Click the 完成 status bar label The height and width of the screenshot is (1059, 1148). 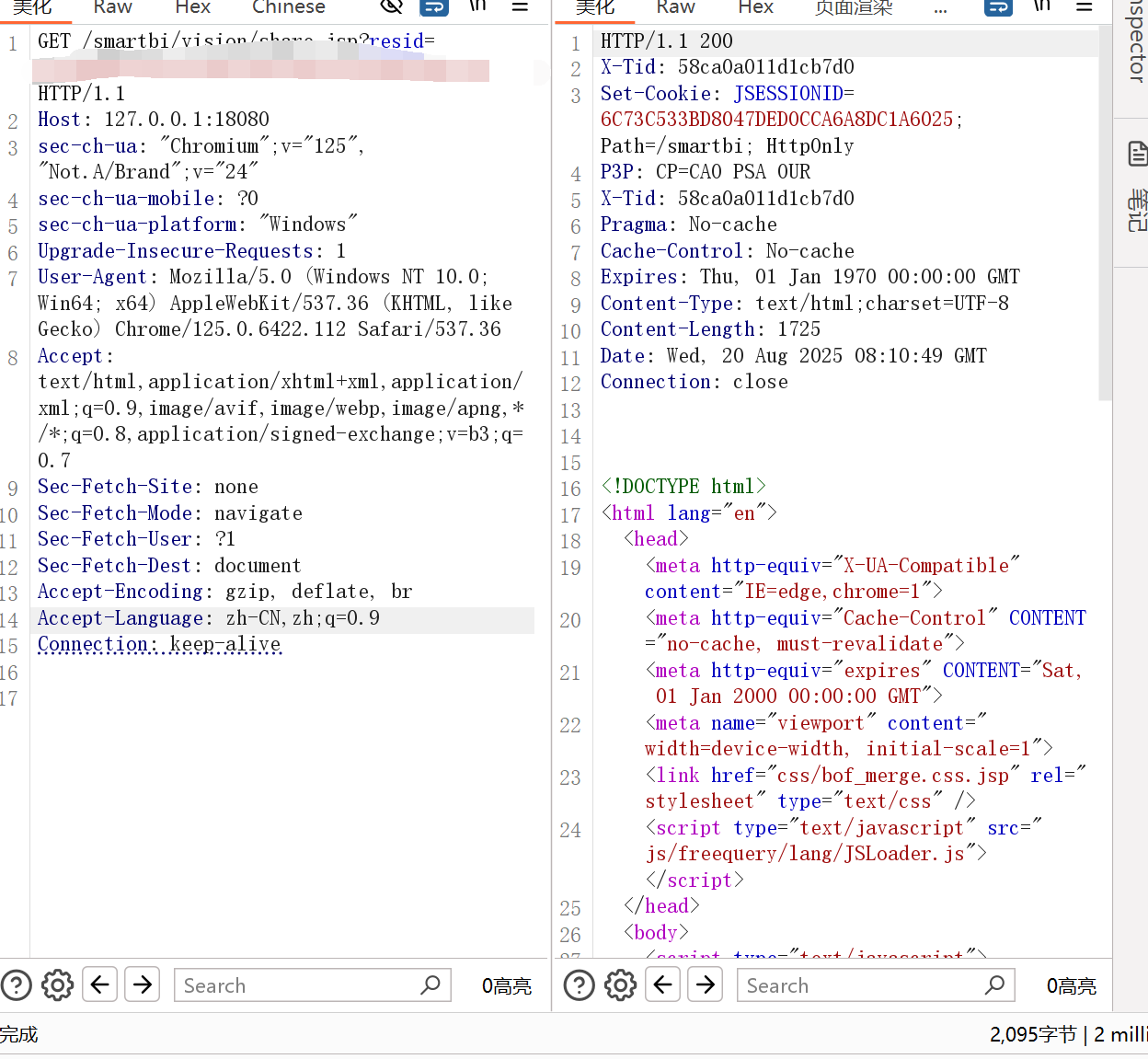[19, 1035]
